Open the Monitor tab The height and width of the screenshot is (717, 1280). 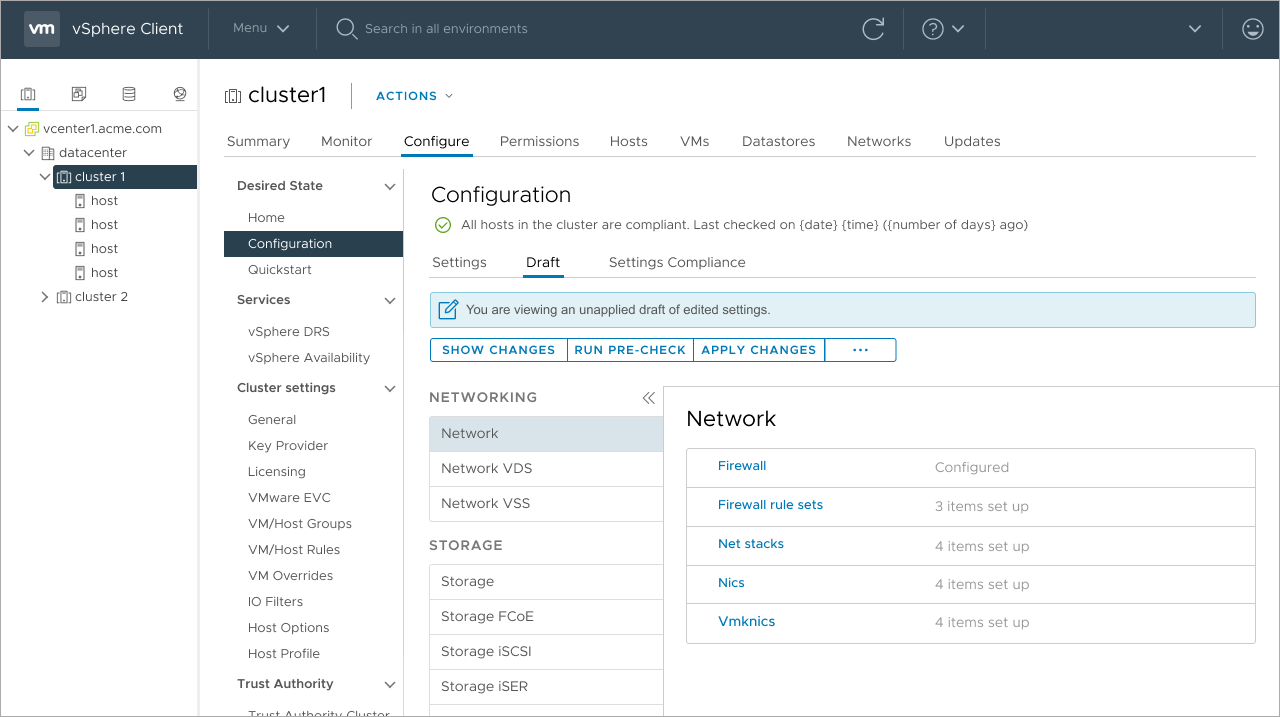[346, 141]
